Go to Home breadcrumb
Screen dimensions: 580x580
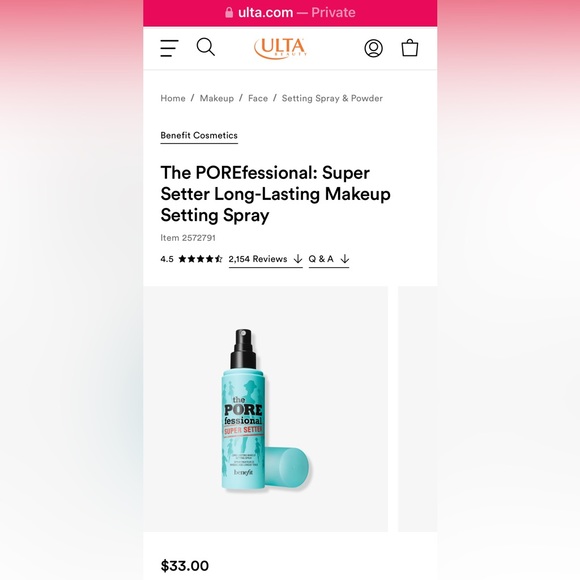pyautogui.click(x=173, y=98)
